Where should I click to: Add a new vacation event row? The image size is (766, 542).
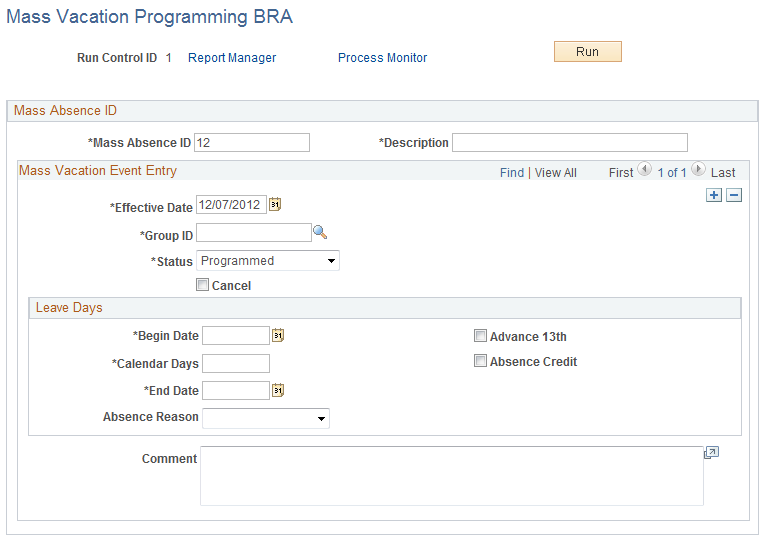(714, 195)
